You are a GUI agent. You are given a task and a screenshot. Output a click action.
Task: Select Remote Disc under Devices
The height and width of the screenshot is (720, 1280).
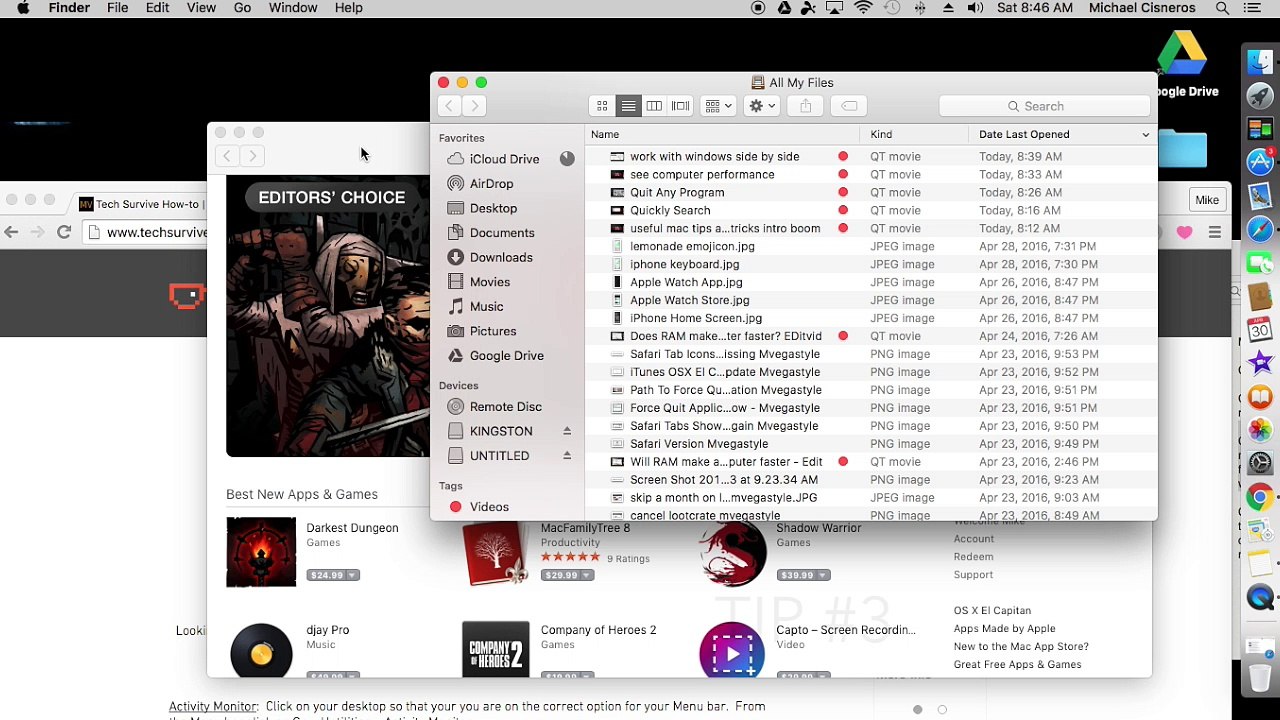[x=506, y=407]
